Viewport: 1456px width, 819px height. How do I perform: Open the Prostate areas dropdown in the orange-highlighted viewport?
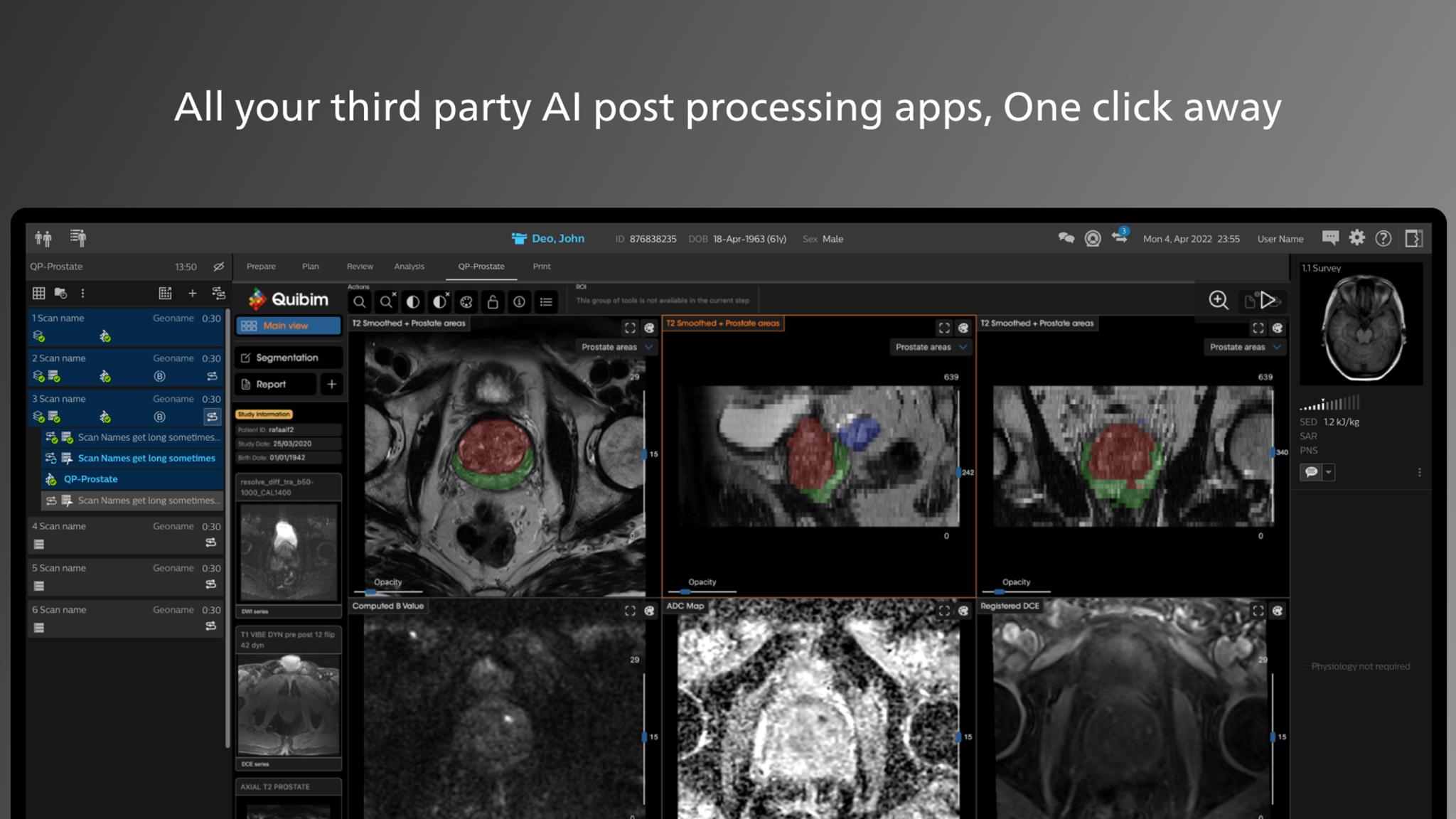click(931, 347)
